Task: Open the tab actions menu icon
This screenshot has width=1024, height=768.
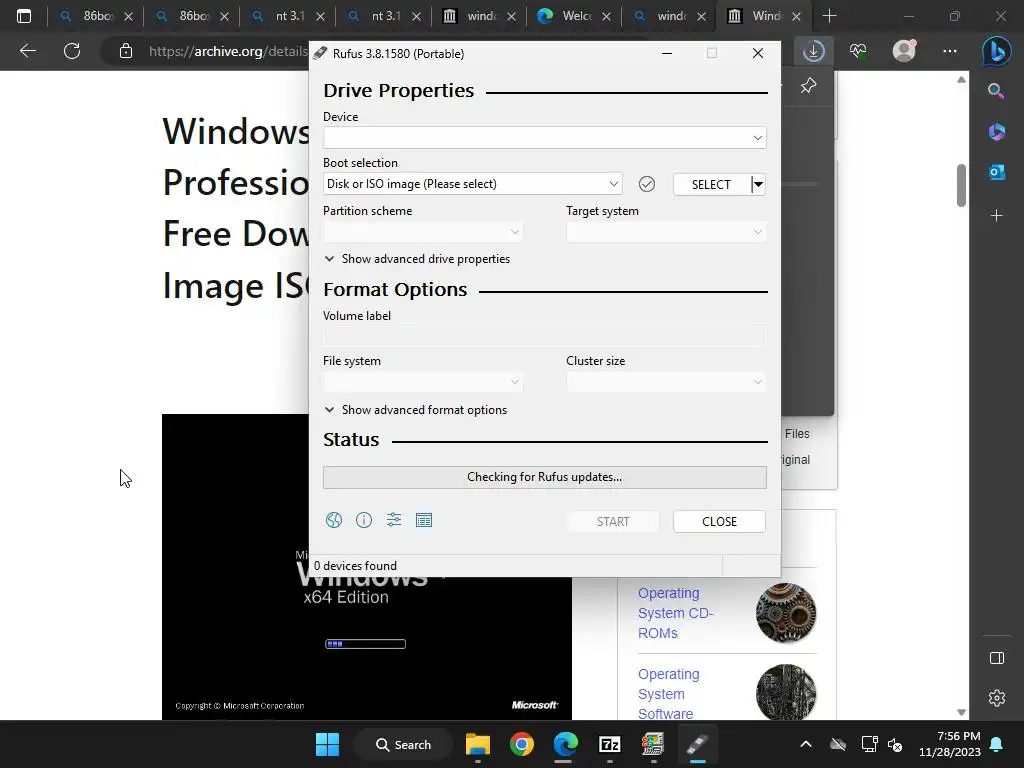Action: [x=24, y=16]
